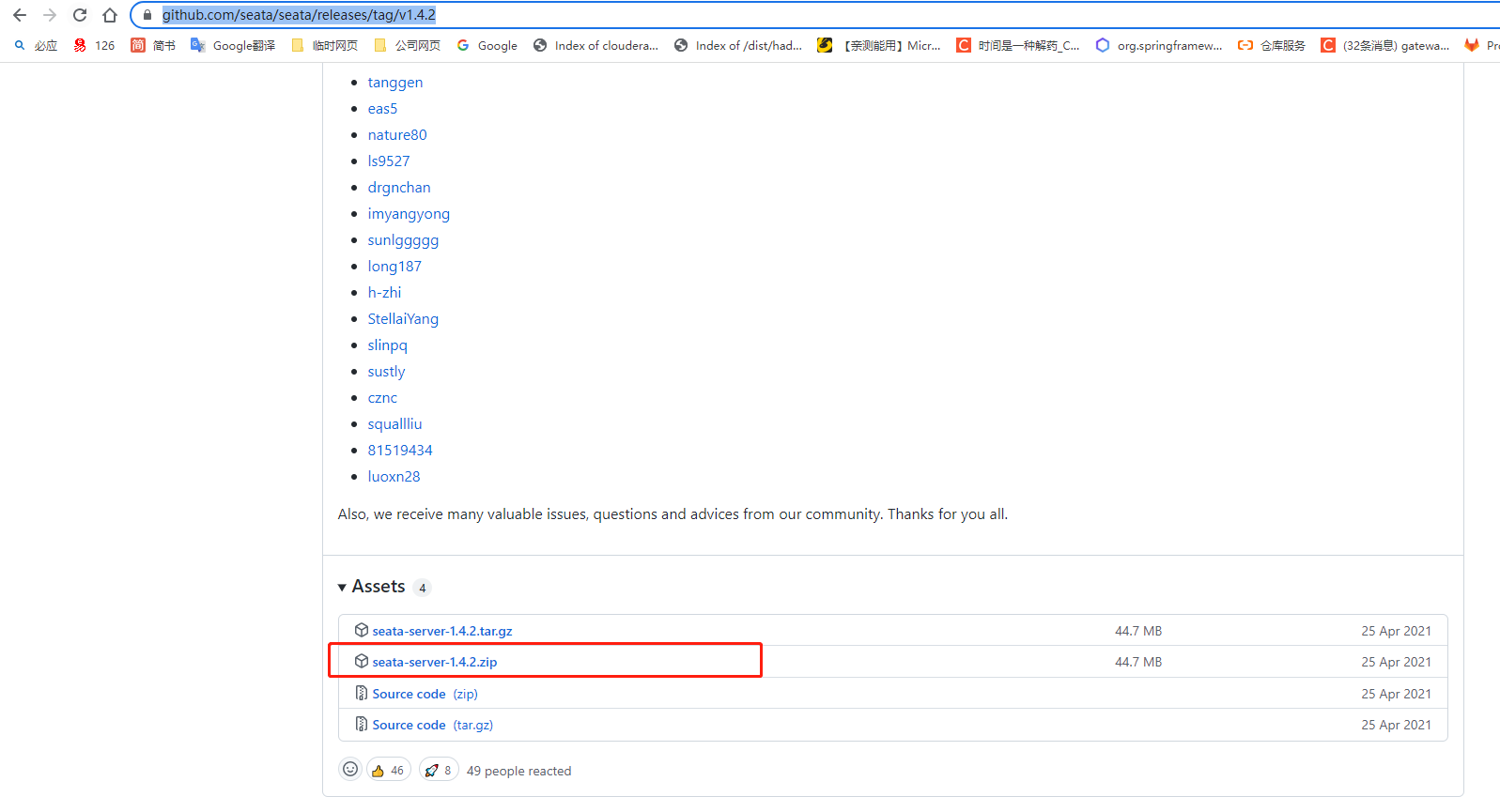This screenshot has height=812, width=1500.
Task: Open the Google bookmark
Action: pyautogui.click(x=487, y=45)
